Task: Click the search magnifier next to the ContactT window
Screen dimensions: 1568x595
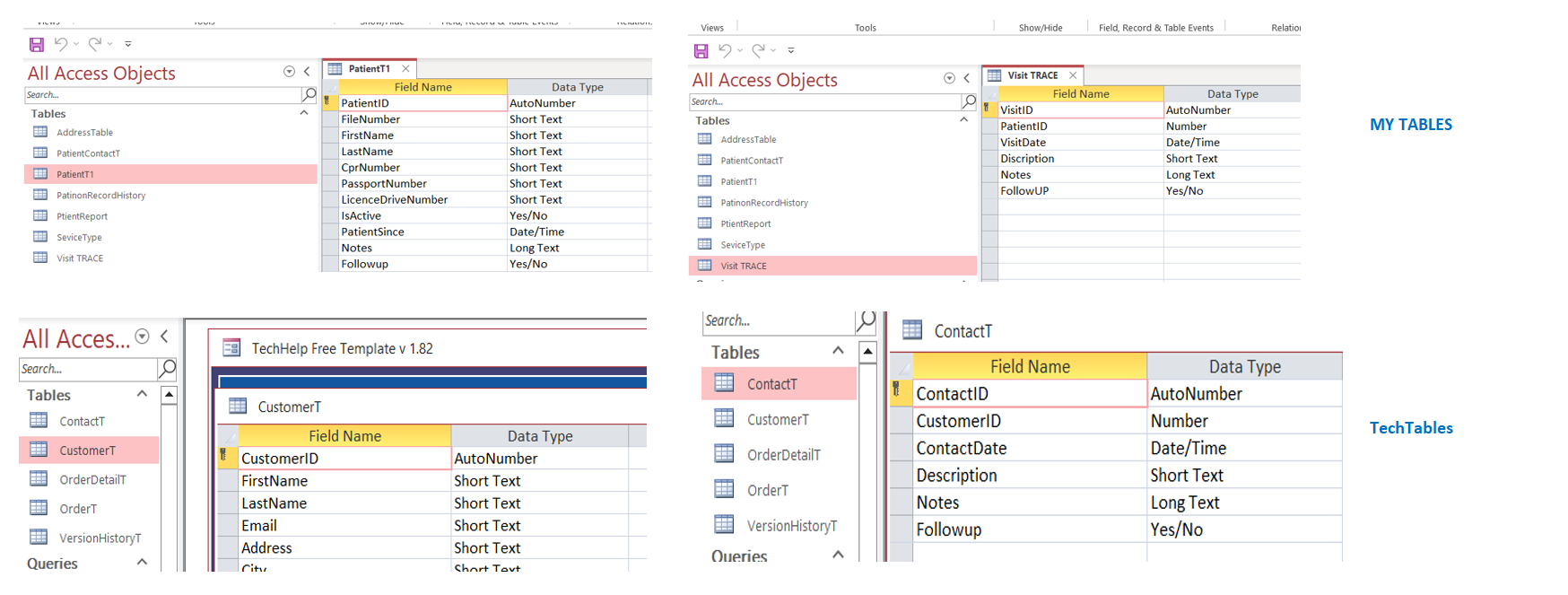Action: (x=866, y=320)
